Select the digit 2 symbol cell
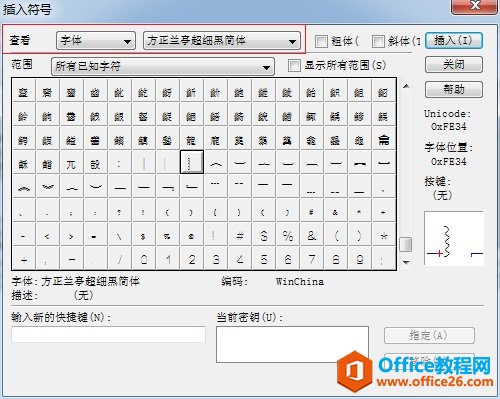The width and height of the screenshot is (500, 399). point(192,259)
